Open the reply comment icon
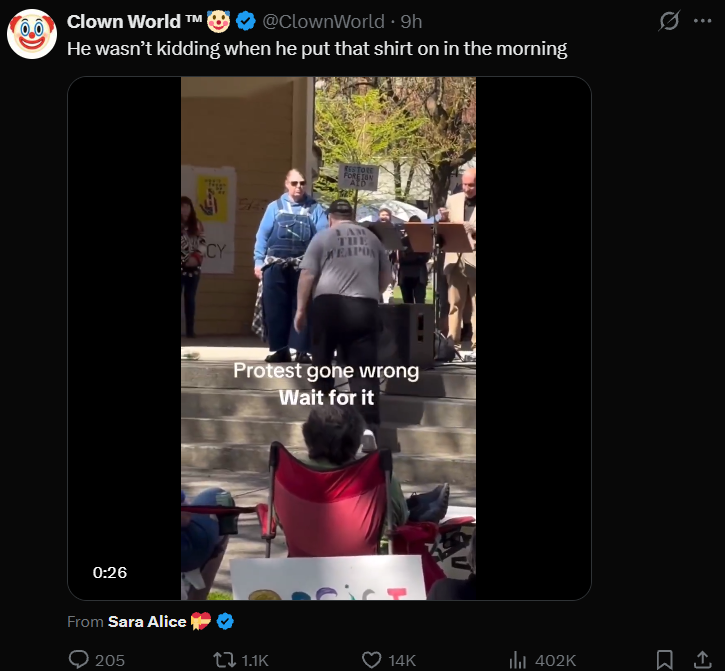Screen dimensions: 725x671 tap(79, 659)
